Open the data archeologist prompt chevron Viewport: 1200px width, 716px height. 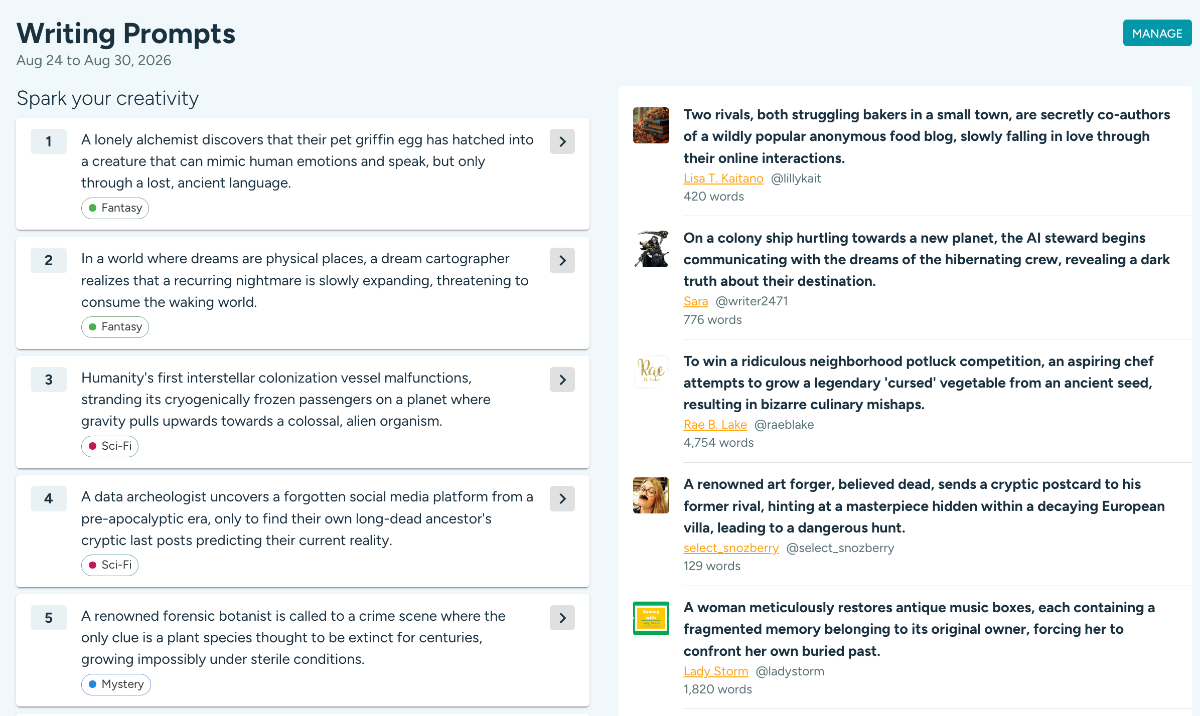tap(562, 499)
